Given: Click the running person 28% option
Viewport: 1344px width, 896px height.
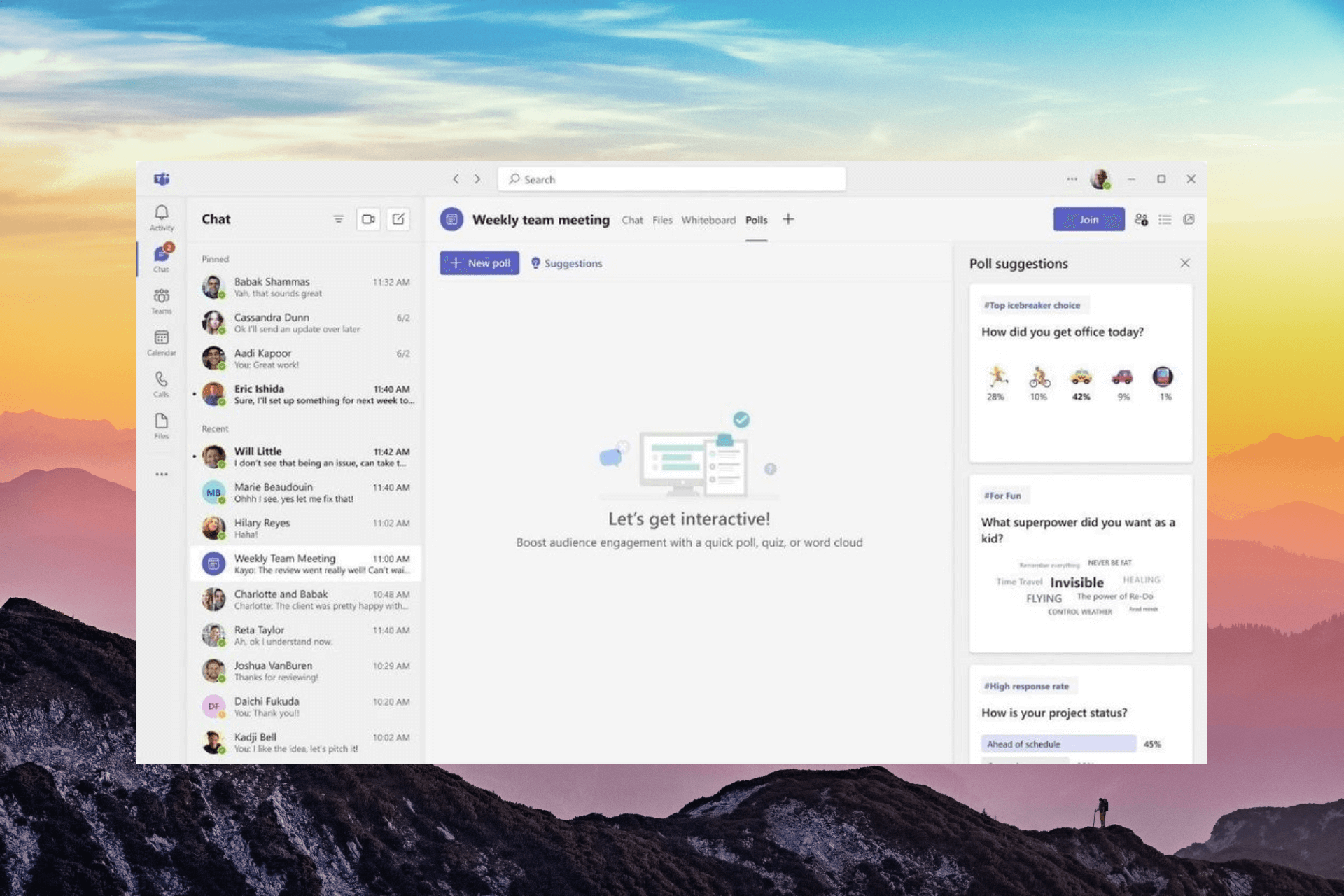Looking at the screenshot, I should (x=997, y=383).
